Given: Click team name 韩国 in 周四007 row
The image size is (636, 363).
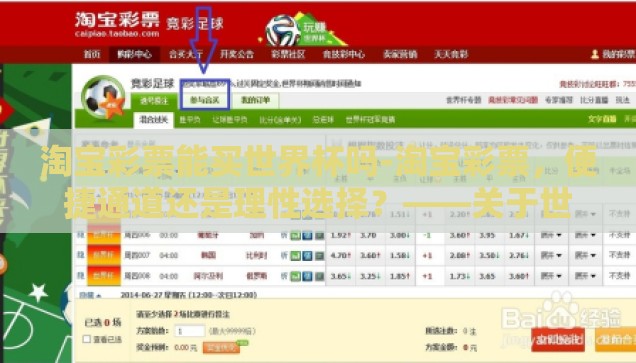Looking at the screenshot, I should tap(208, 256).
